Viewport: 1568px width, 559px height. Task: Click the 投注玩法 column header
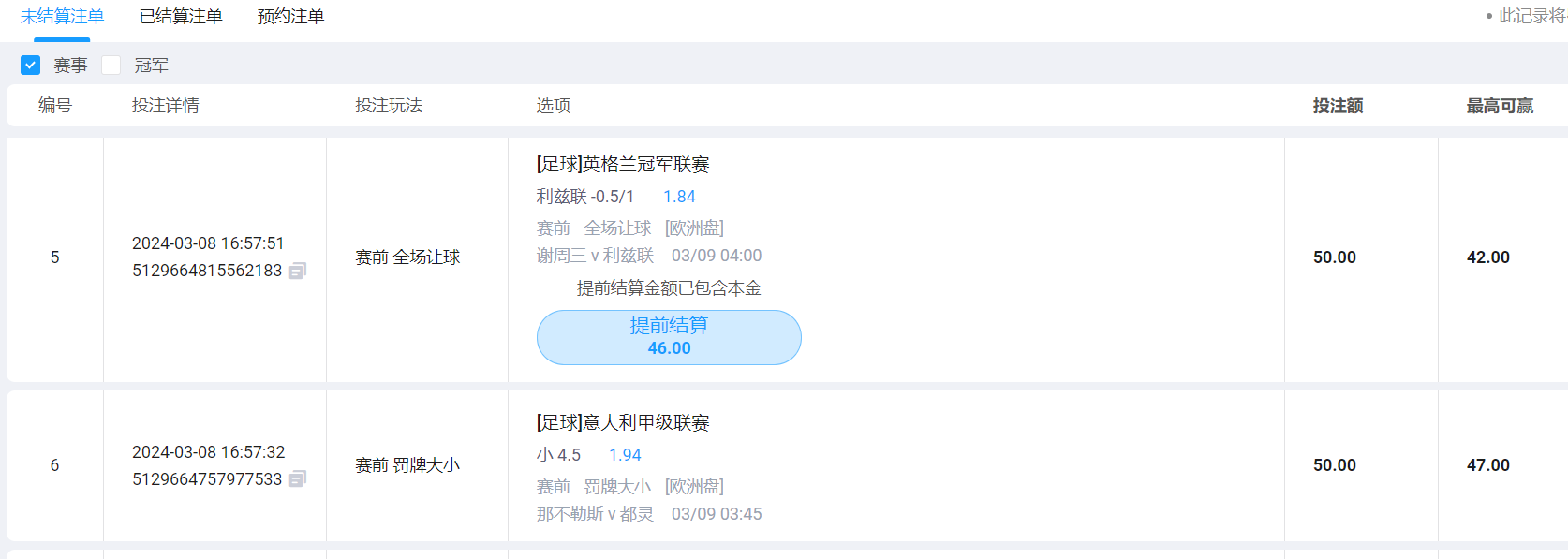389,106
